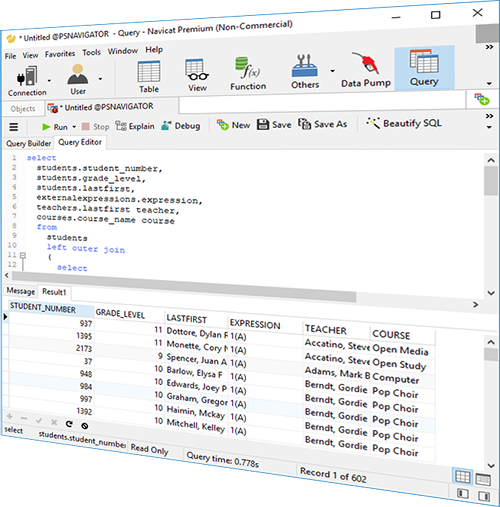
Task: Toggle the right pane layout icon
Action: [x=484, y=496]
